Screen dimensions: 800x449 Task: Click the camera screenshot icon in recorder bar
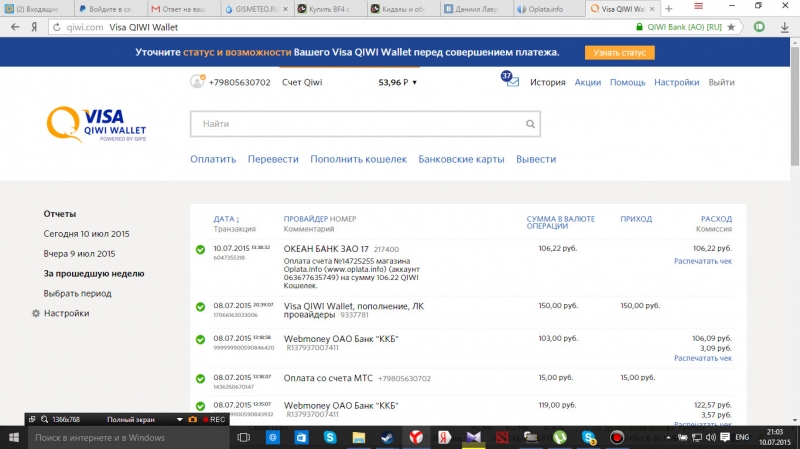[x=192, y=419]
